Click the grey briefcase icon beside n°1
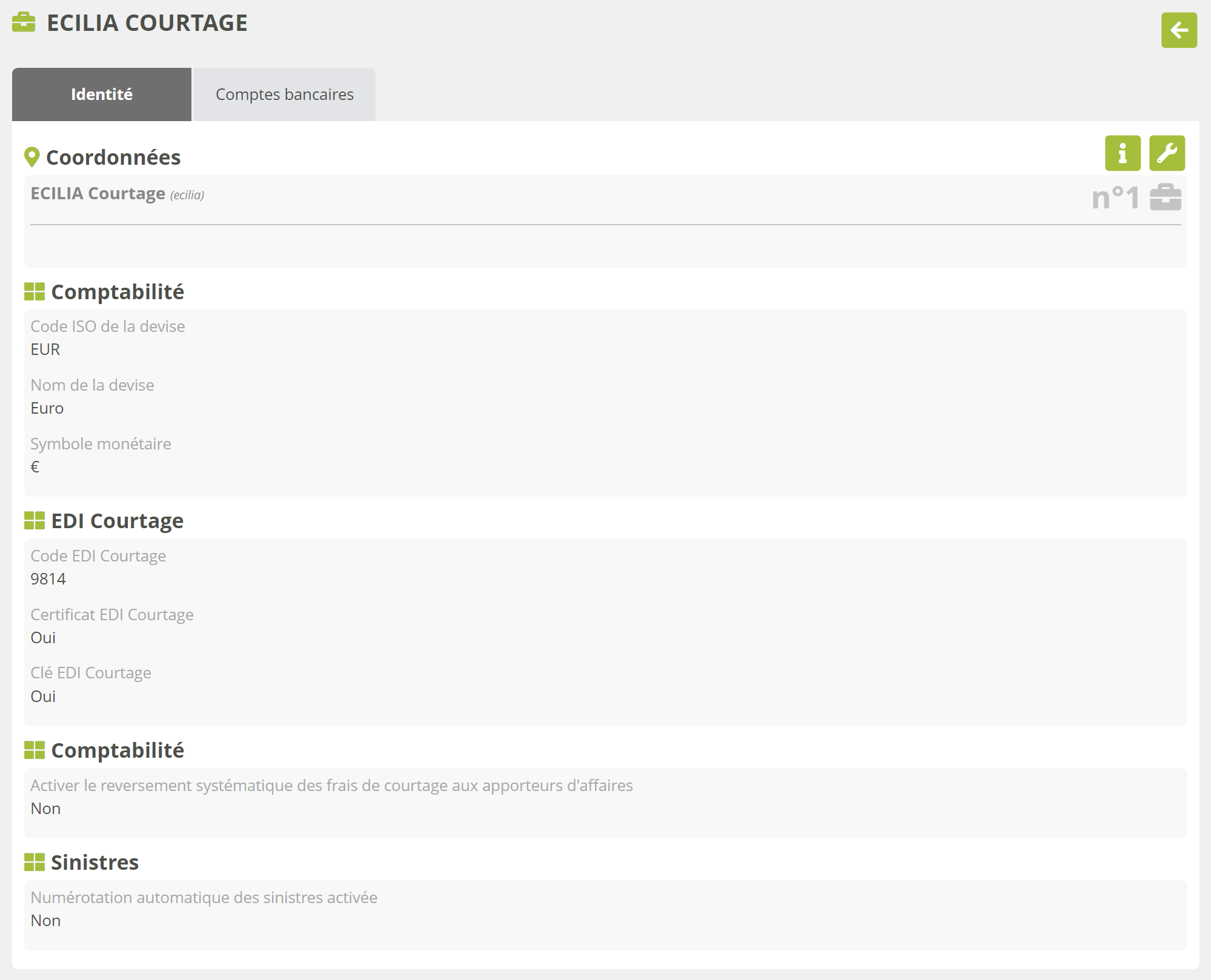The width and height of the screenshot is (1211, 980). [1165, 197]
